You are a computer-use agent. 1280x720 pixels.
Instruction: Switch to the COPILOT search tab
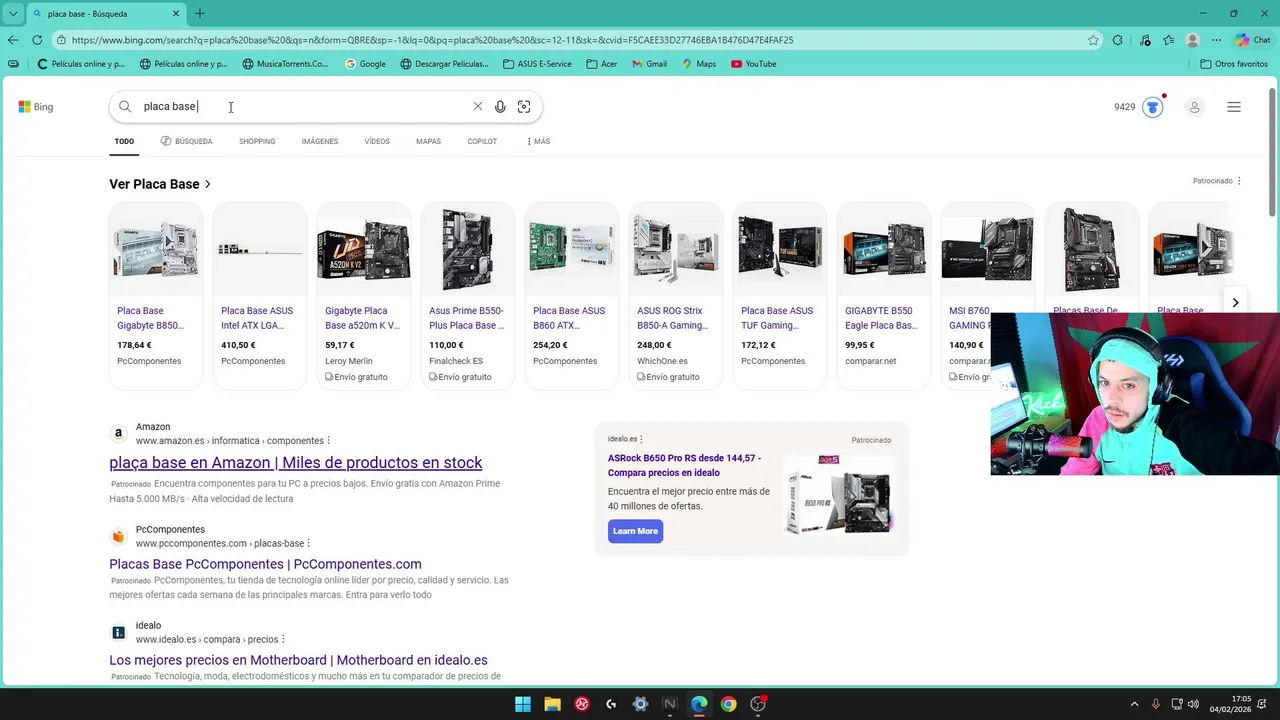(x=482, y=141)
